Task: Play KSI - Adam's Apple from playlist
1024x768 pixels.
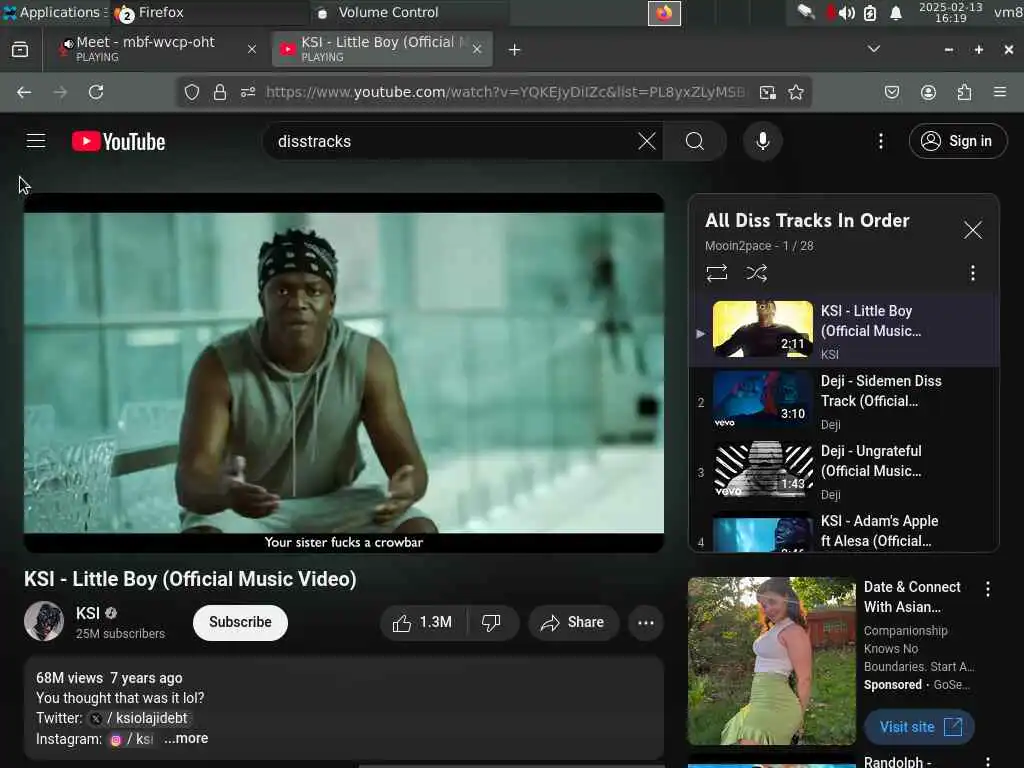Action: coord(844,530)
